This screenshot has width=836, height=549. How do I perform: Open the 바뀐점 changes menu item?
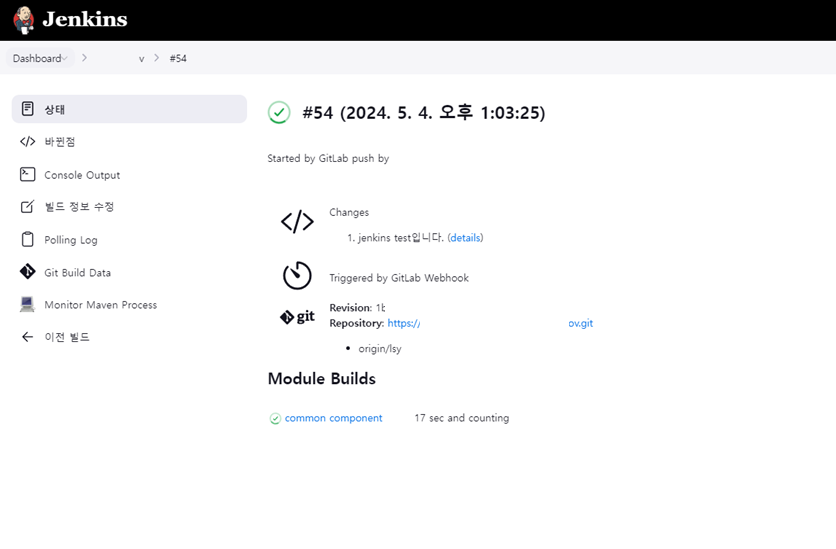pyautogui.click(x=60, y=142)
